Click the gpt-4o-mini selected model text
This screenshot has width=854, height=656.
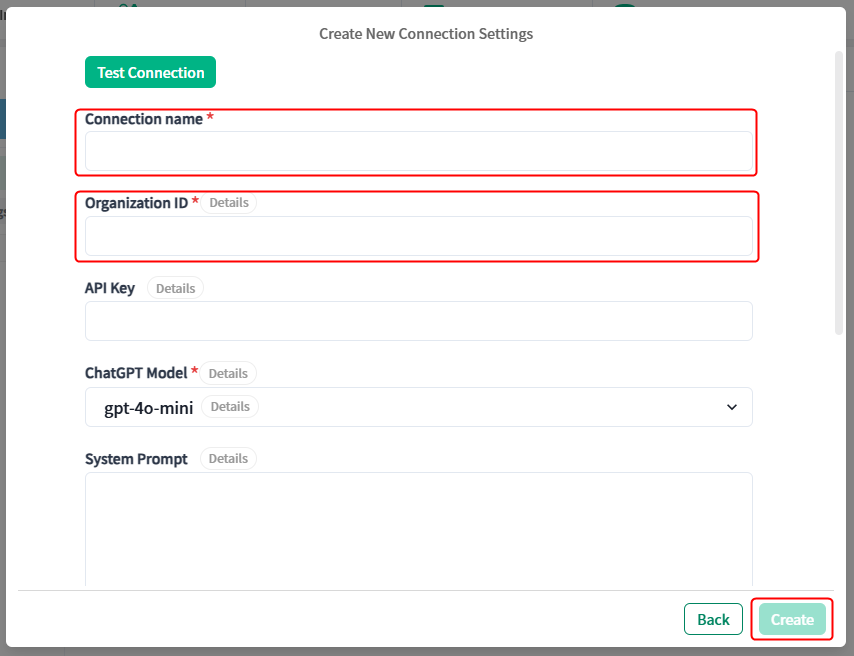149,408
